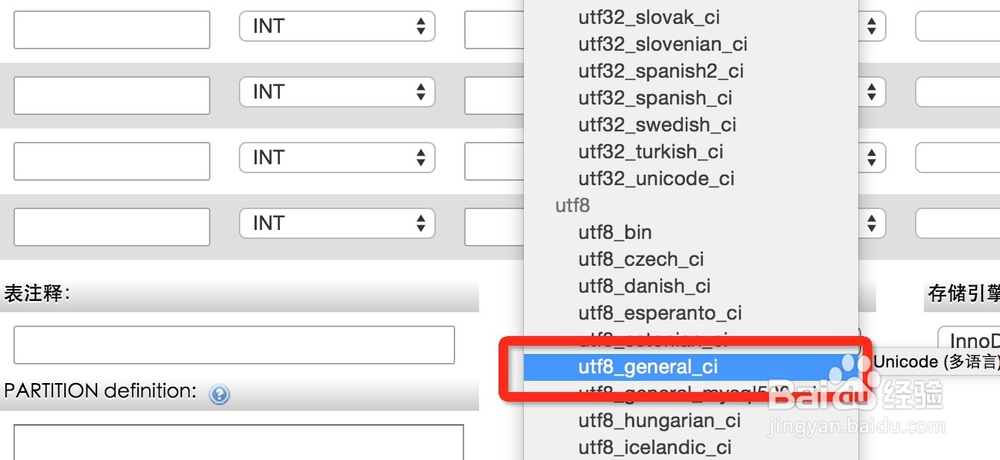Click the first row column name field
1000x460 pixels.
pyautogui.click(x=111, y=29)
